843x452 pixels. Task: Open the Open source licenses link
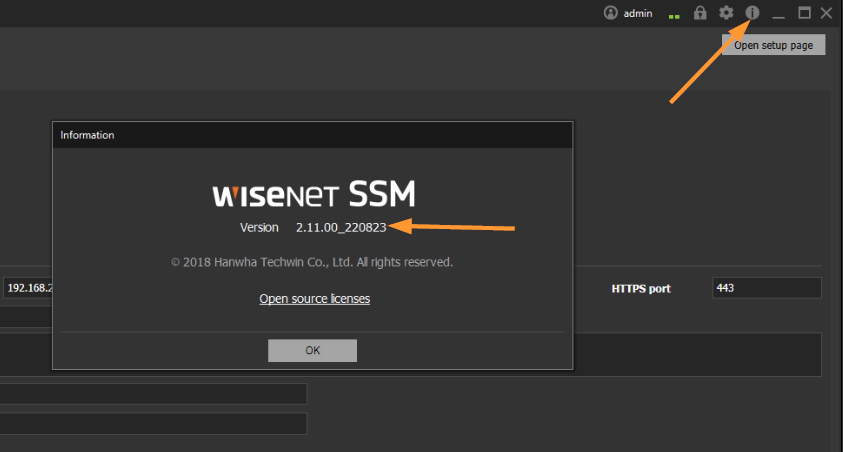point(315,299)
